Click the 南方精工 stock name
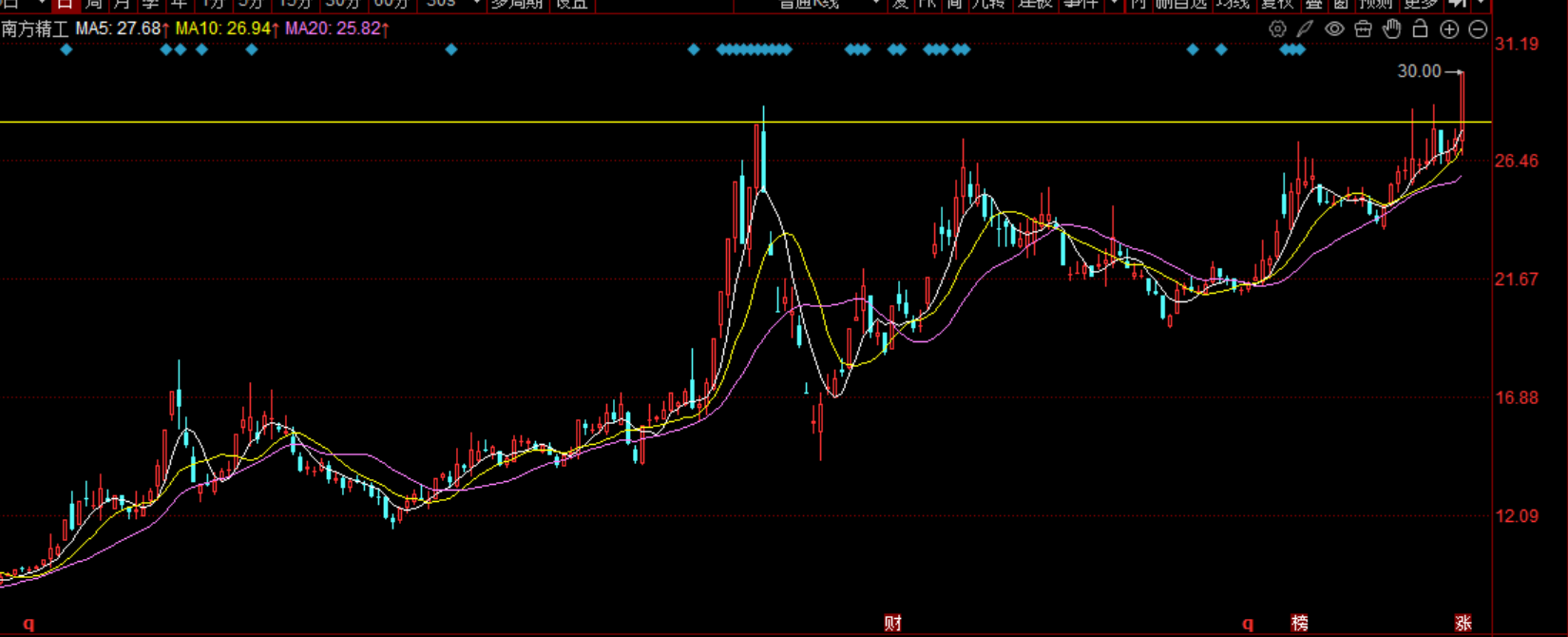This screenshot has width=1568, height=637. 35,29
